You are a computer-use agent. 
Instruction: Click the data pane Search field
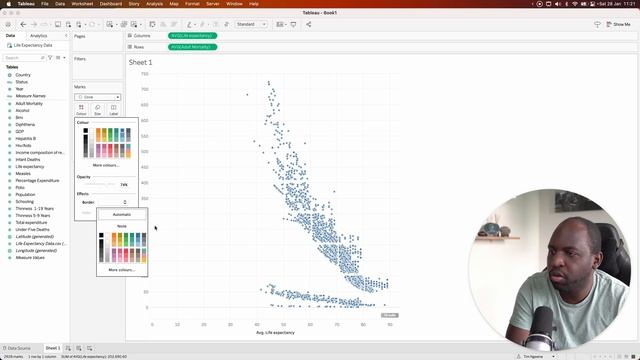24,58
